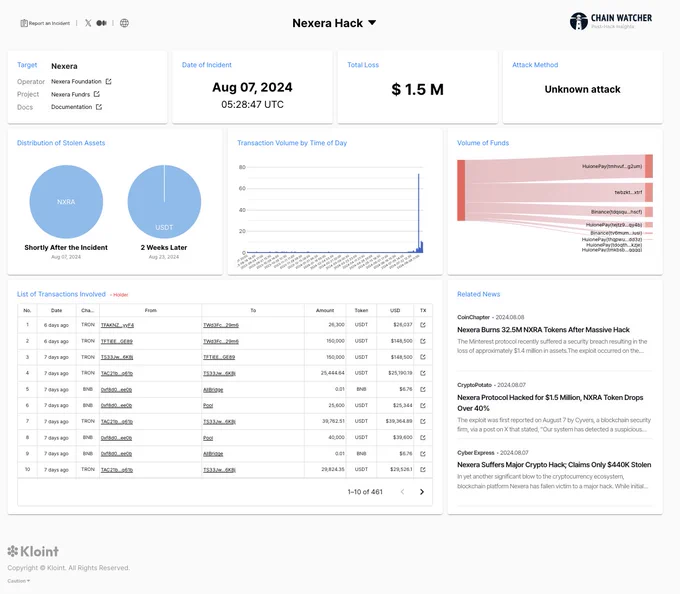Click CryptoPotato news source label
The height and width of the screenshot is (594, 680).
click(x=474, y=385)
